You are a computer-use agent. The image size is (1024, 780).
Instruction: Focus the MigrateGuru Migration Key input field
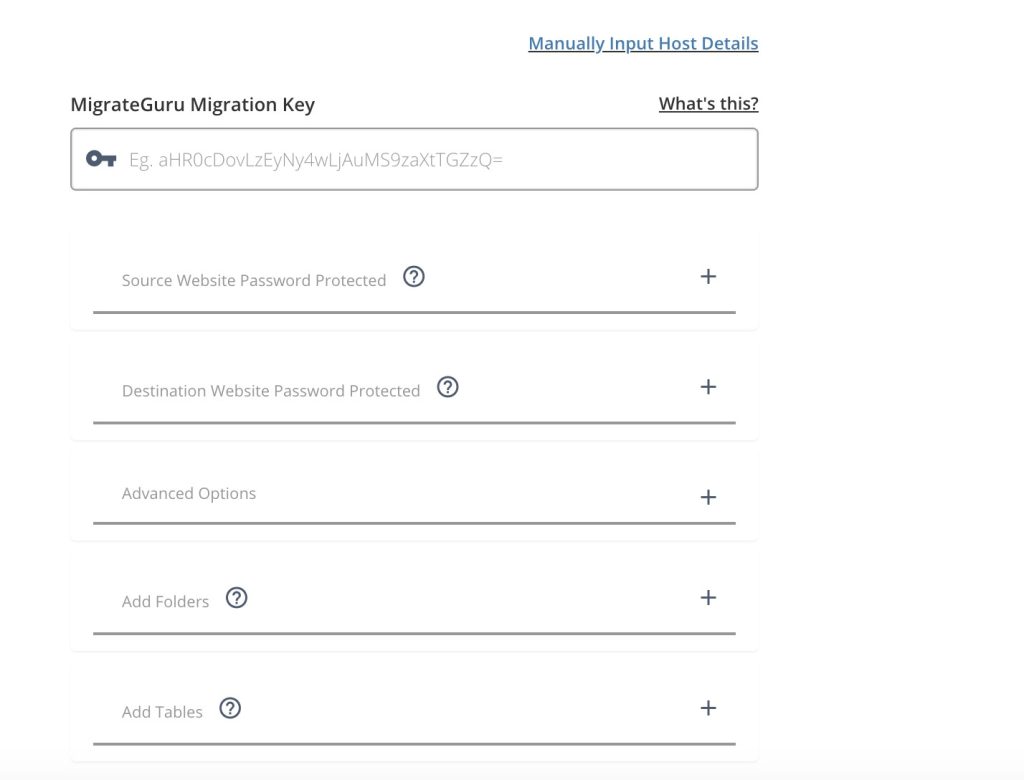[430, 159]
